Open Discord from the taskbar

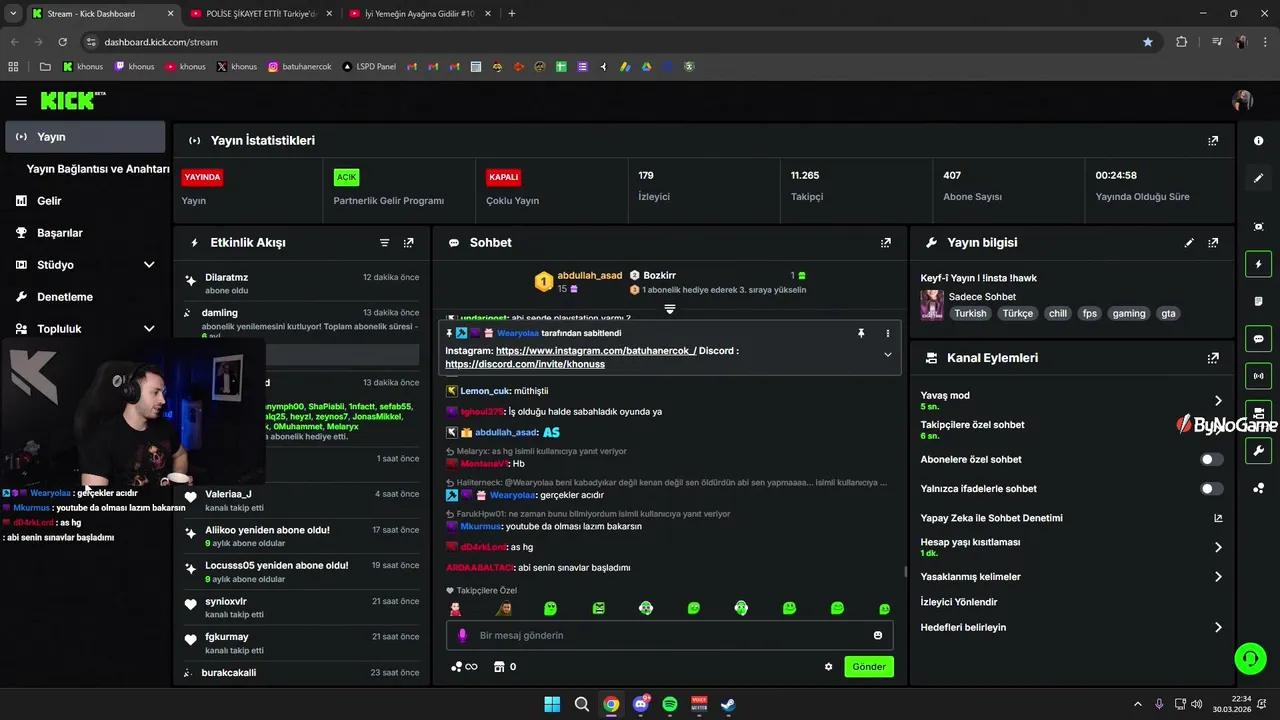click(641, 704)
